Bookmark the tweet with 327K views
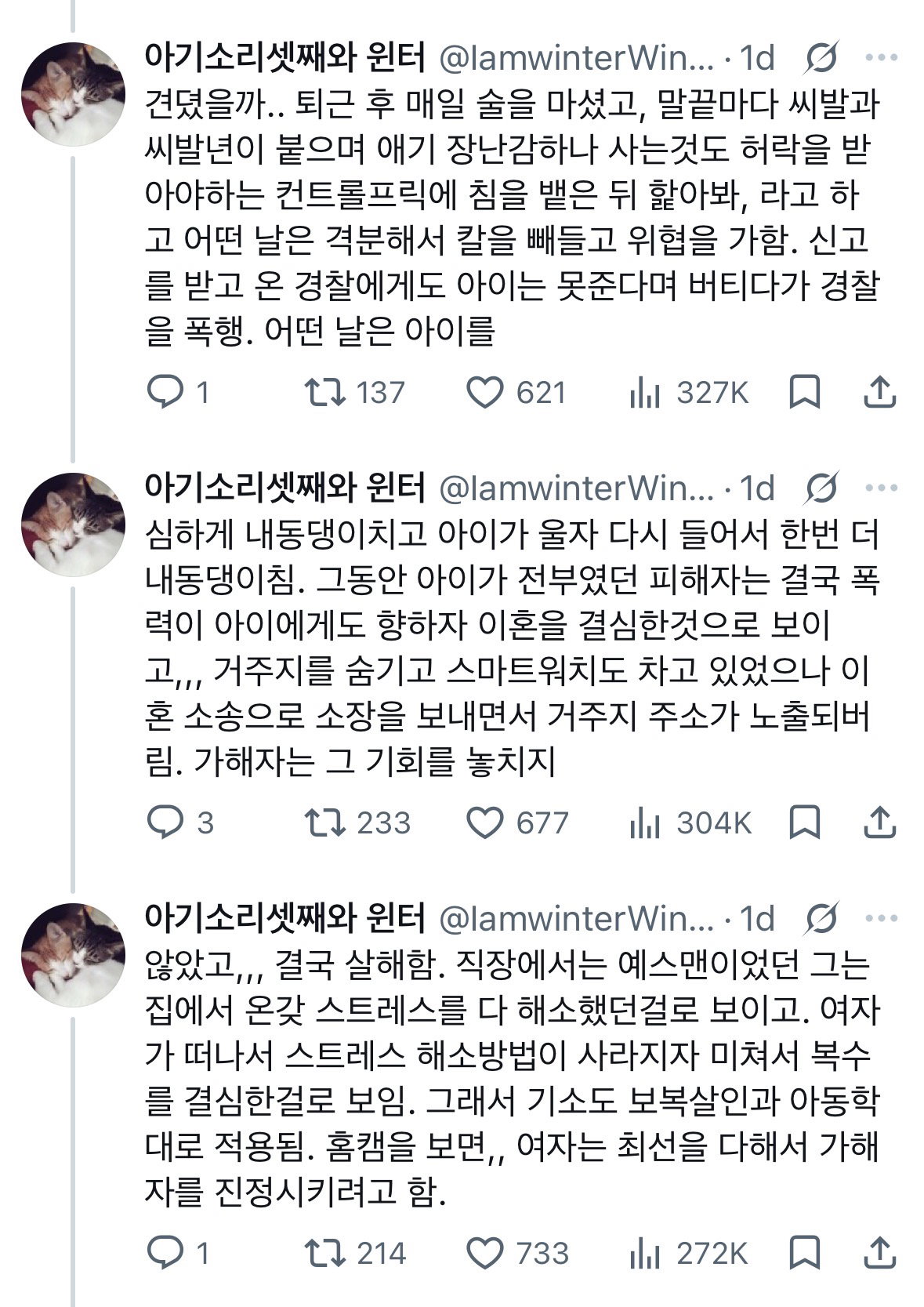Screen dimensions: 924x1307 pos(804,392)
